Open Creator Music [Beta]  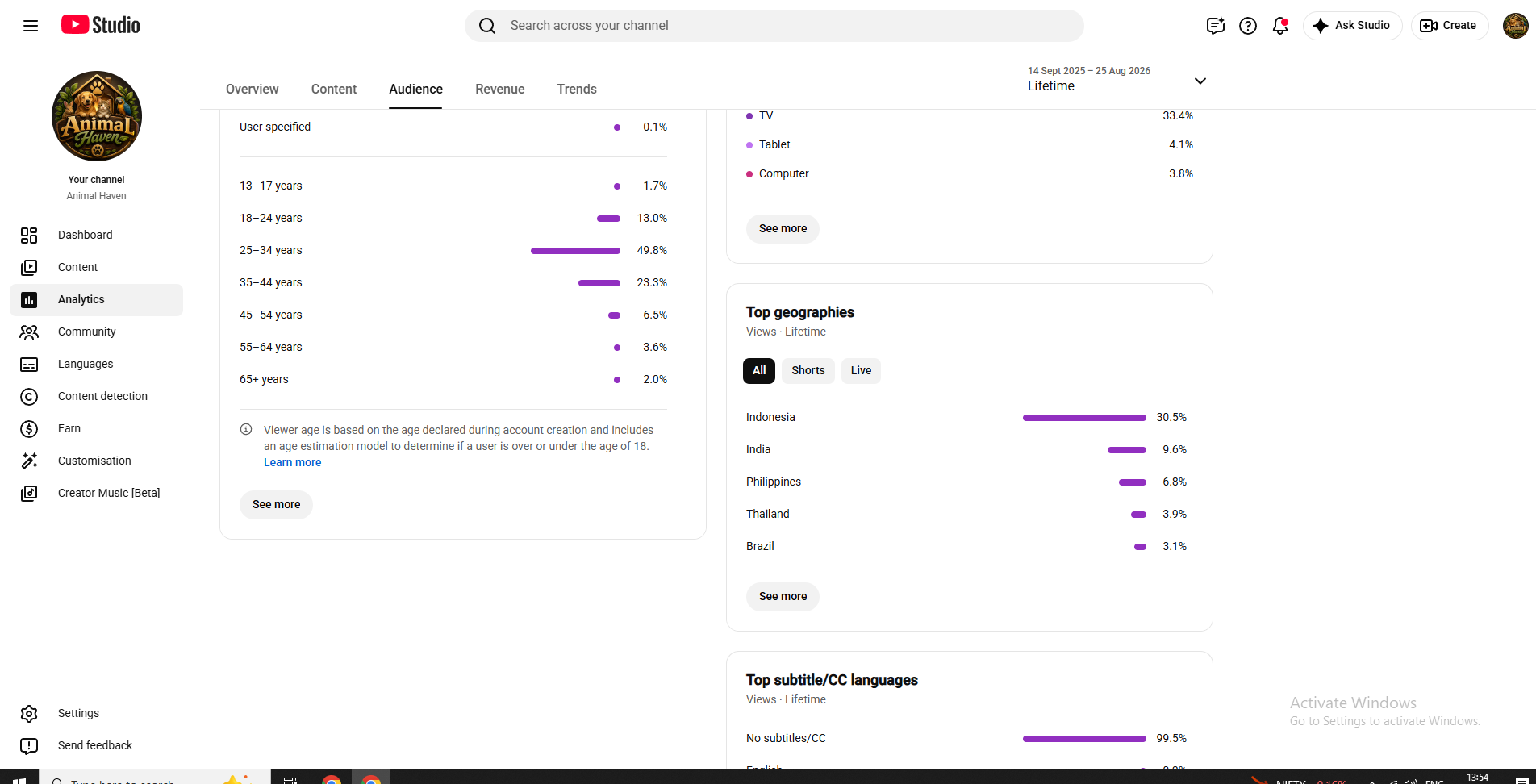point(97,493)
